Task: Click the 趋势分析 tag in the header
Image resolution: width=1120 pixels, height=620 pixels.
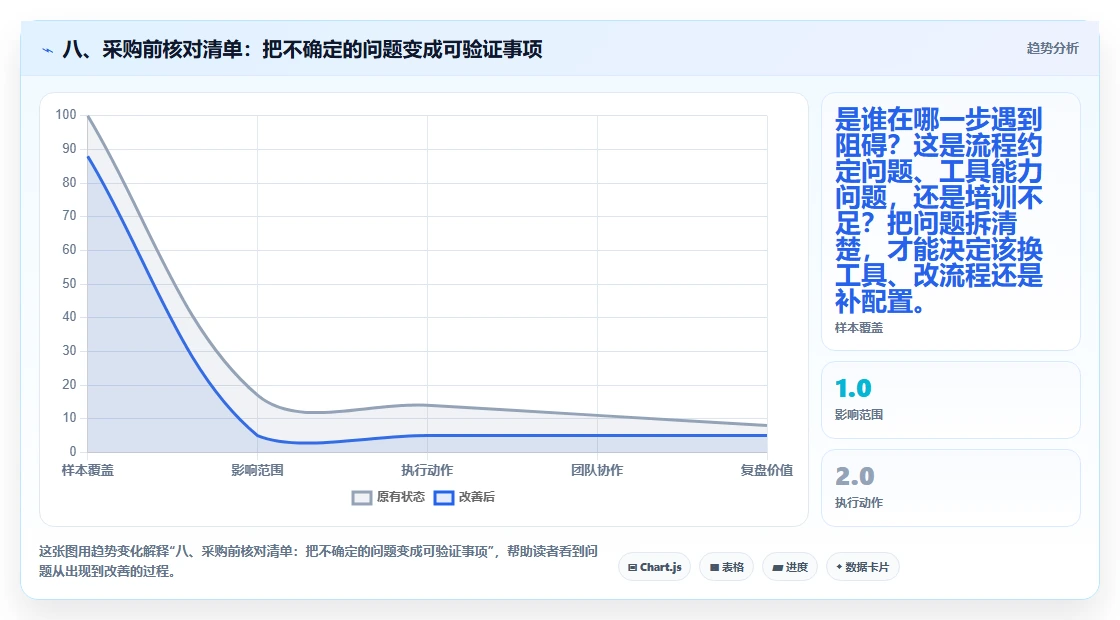Action: 1052,48
